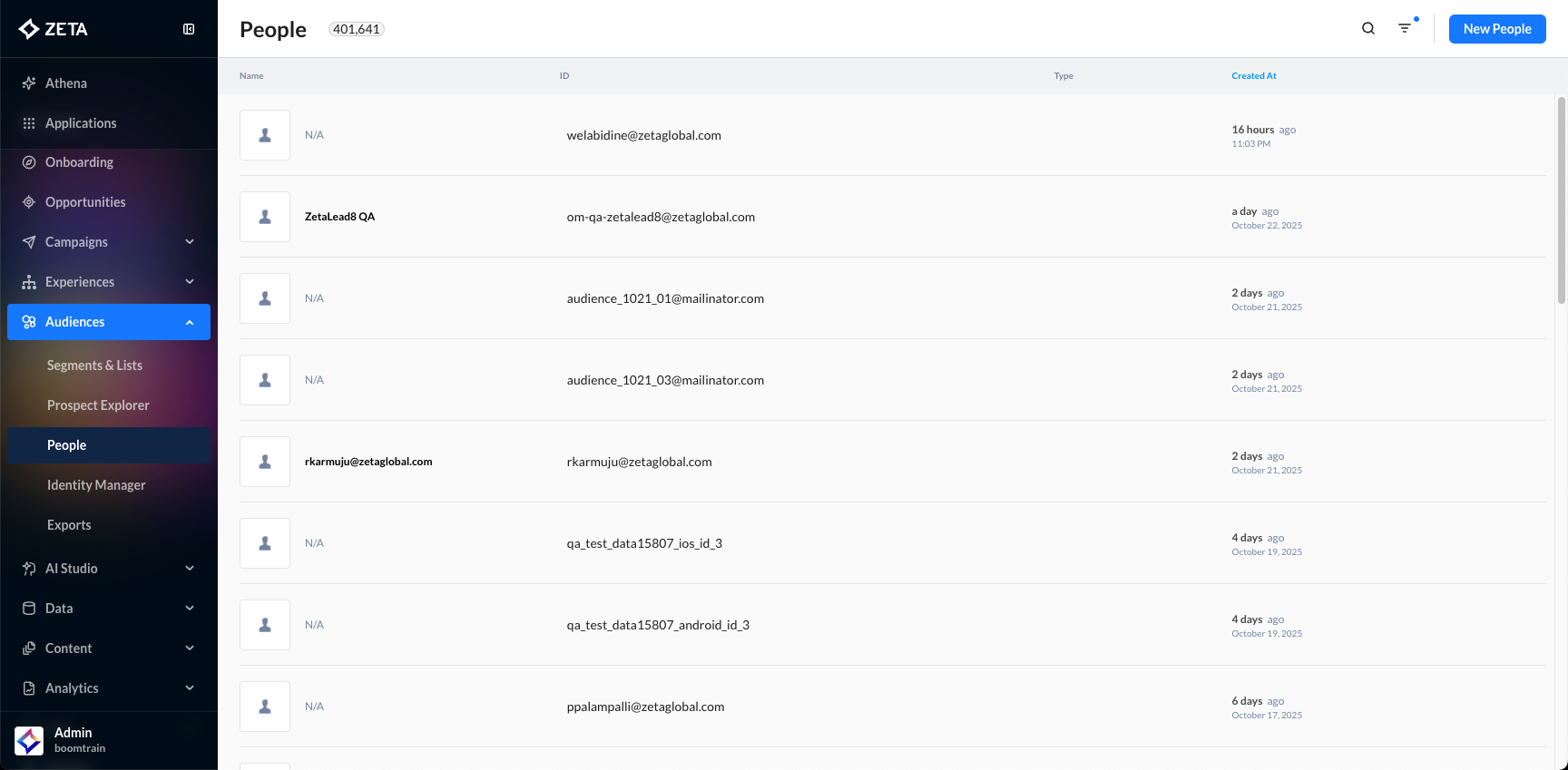The width and height of the screenshot is (1568, 770).
Task: Open the filter options icon
Action: 1405,29
